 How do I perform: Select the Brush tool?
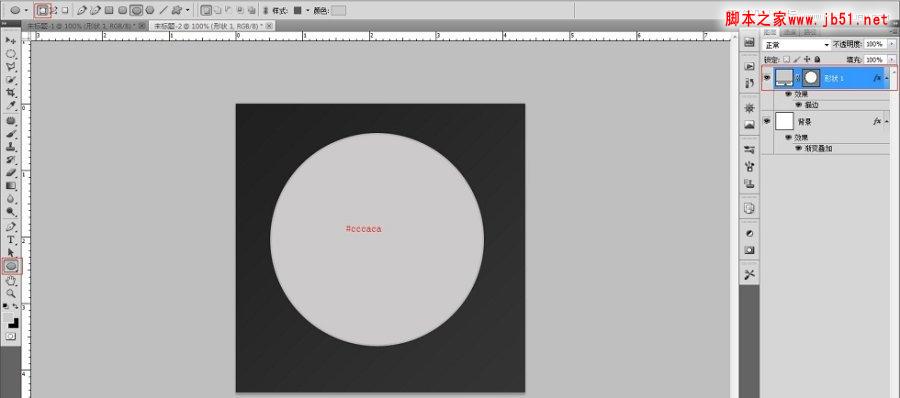[10, 134]
